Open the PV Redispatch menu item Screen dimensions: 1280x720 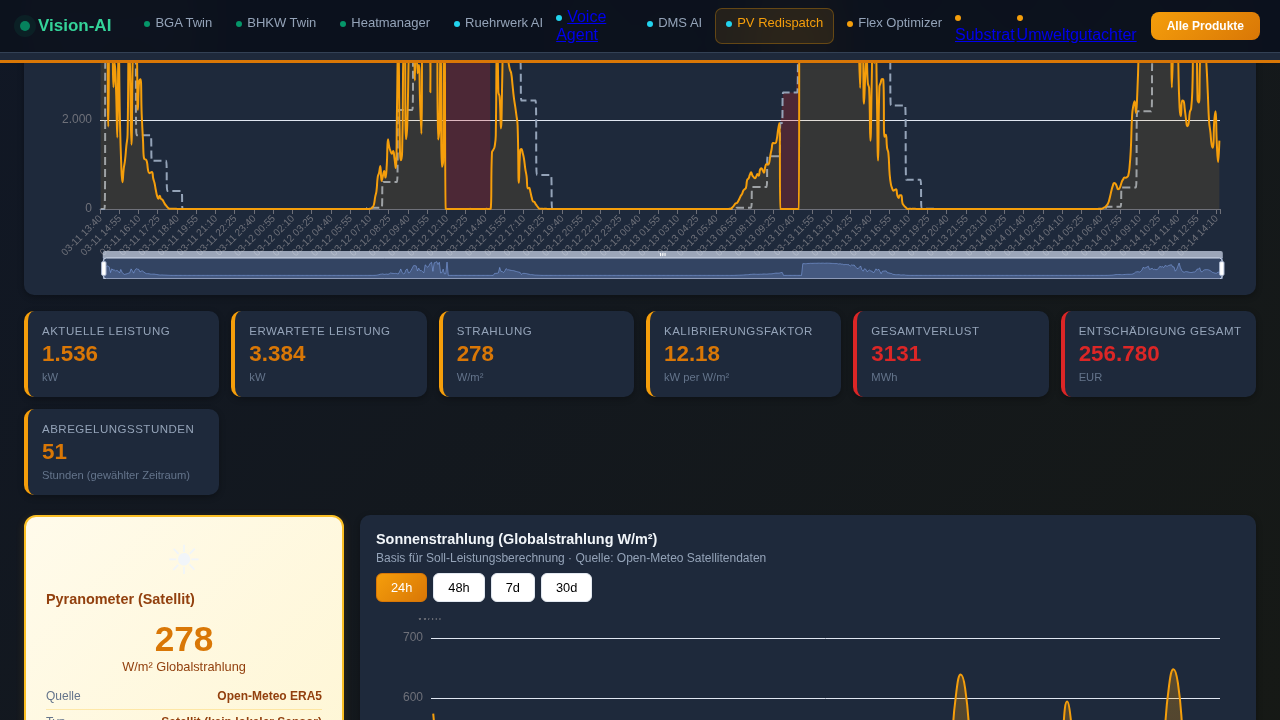[x=774, y=25]
